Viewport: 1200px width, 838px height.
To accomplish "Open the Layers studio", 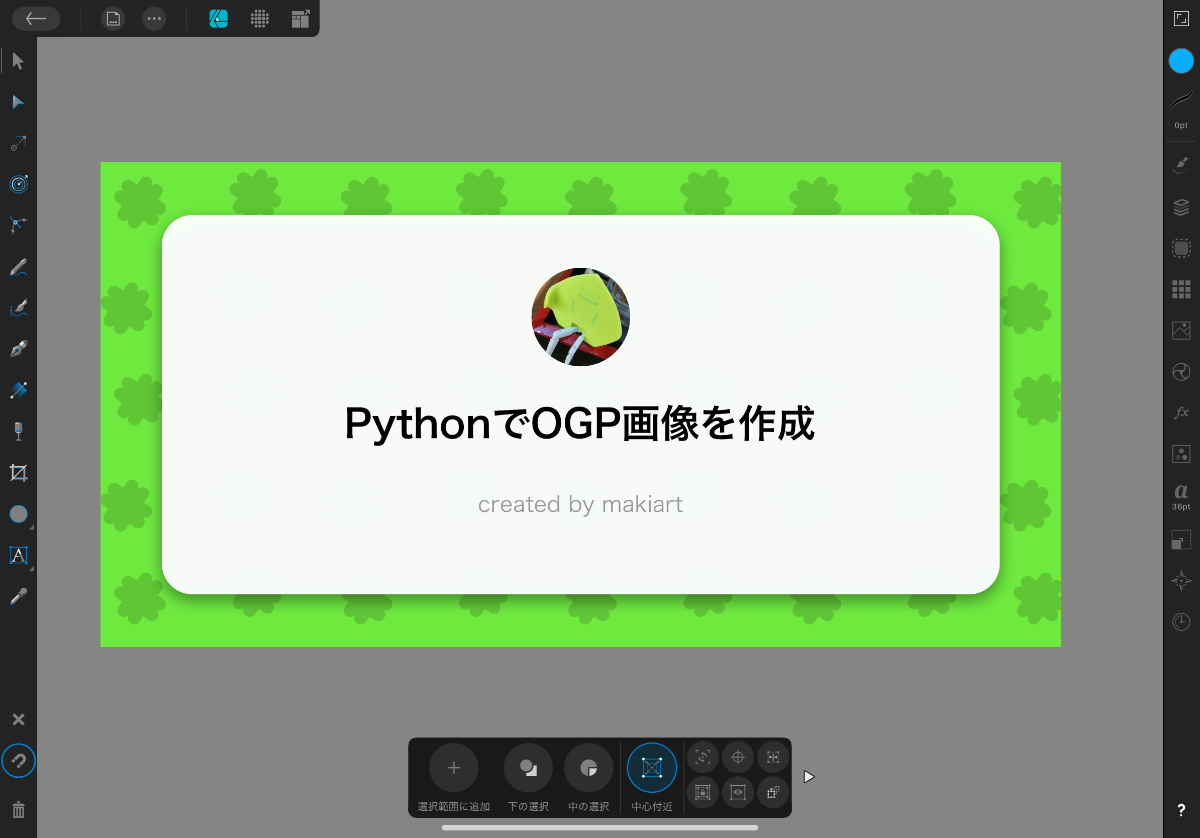I will 1181,207.
